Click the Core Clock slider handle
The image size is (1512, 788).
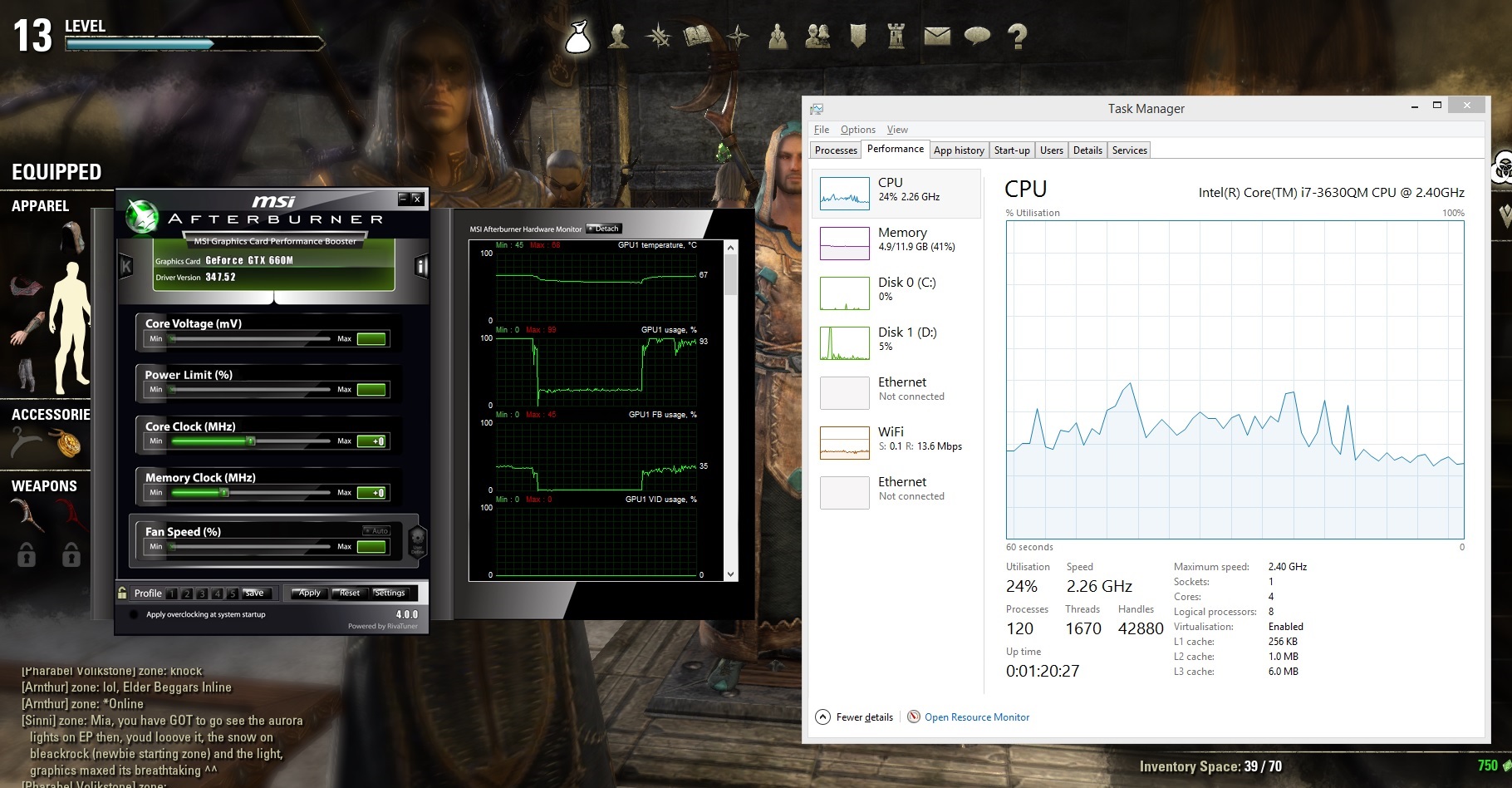(x=250, y=441)
